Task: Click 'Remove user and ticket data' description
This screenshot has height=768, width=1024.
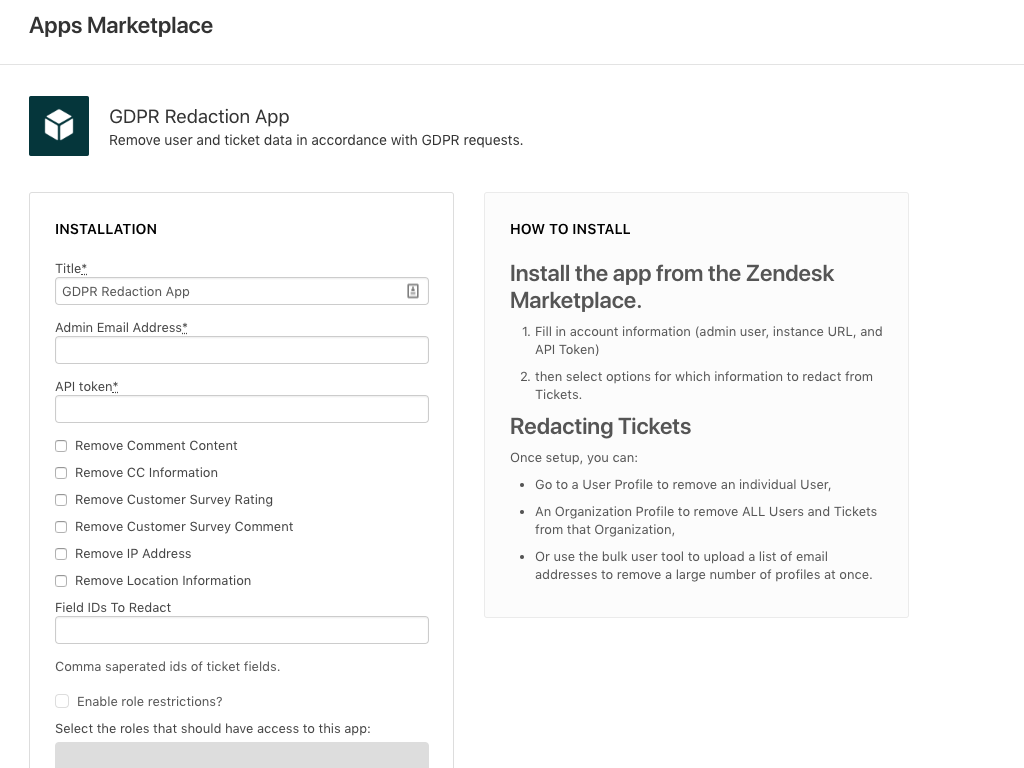Action: pyautogui.click(x=316, y=140)
